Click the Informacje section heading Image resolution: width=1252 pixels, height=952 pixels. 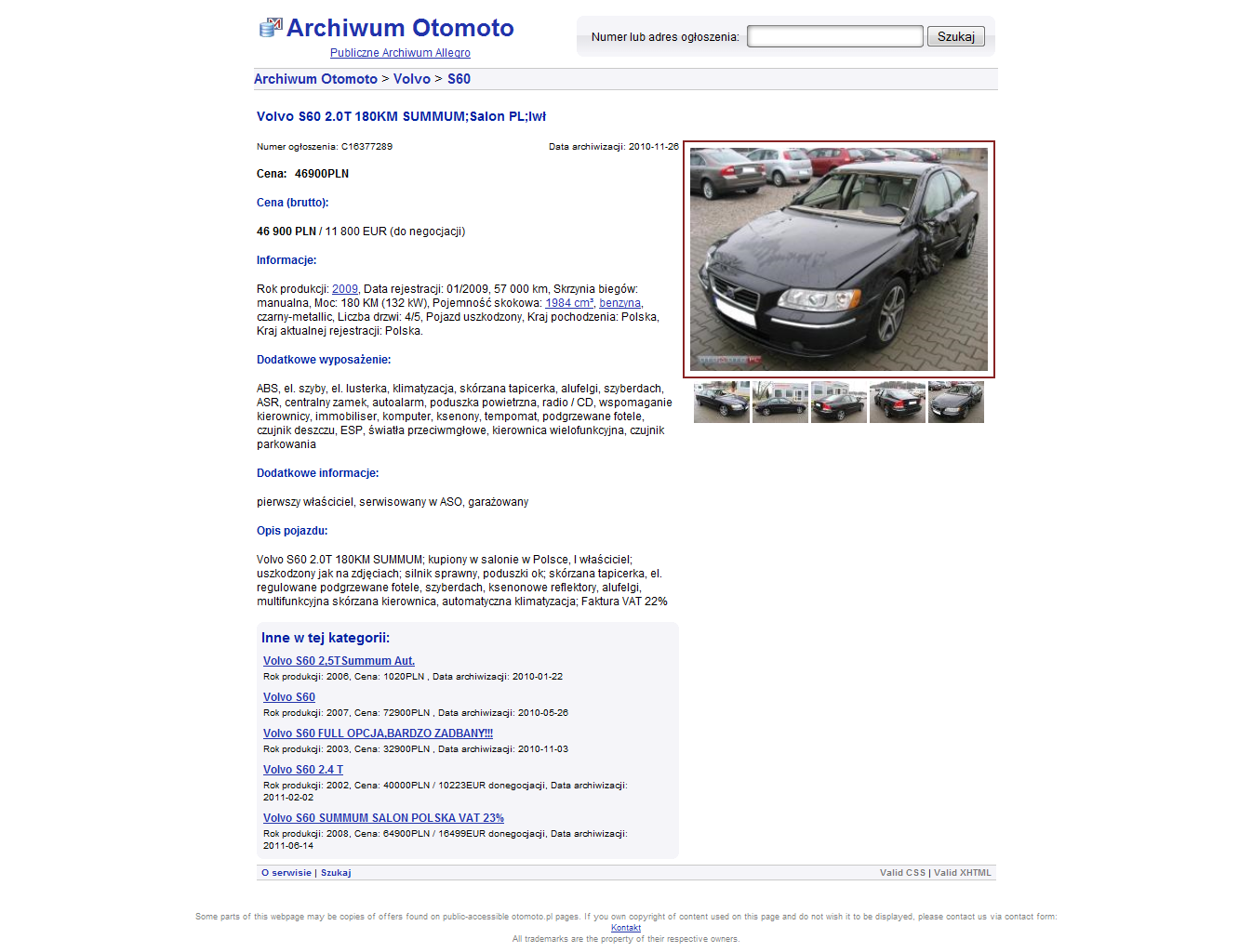[286, 260]
